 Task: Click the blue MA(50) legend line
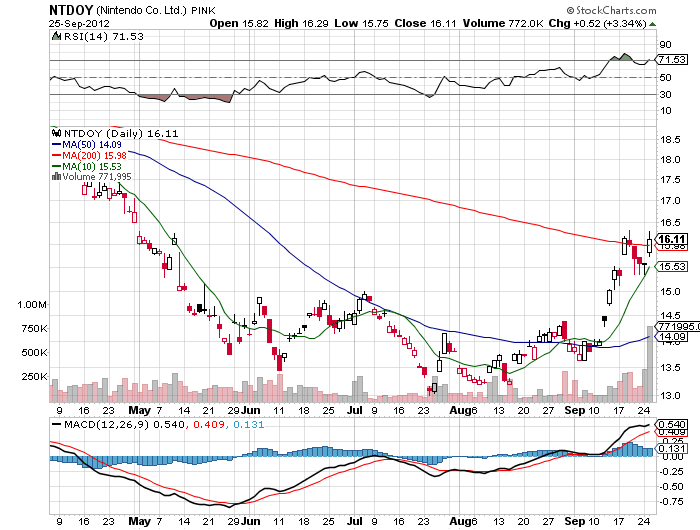(57, 144)
